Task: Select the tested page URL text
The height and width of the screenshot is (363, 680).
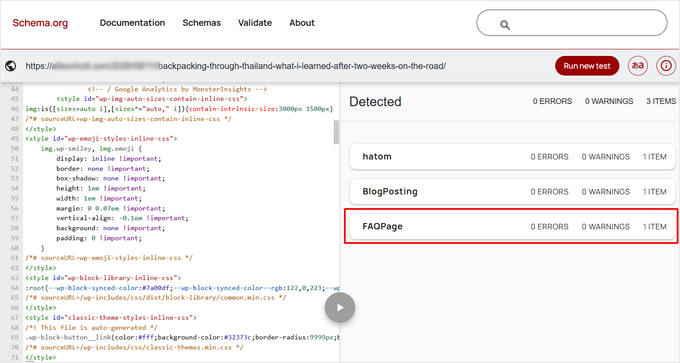Action: [235, 66]
